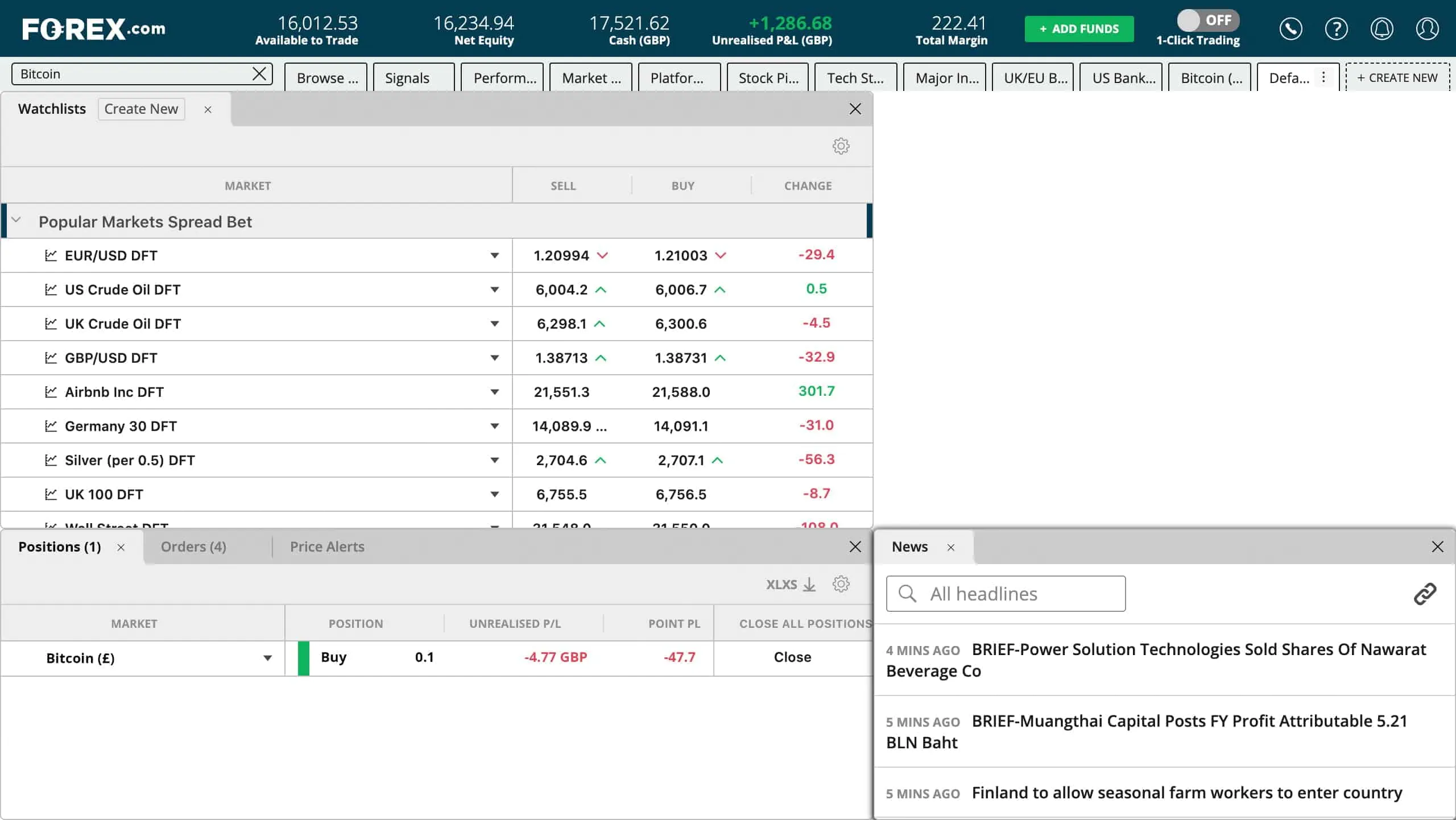Click Create New watchlist button
Viewport: 1456px width, 820px height.
pos(141,109)
